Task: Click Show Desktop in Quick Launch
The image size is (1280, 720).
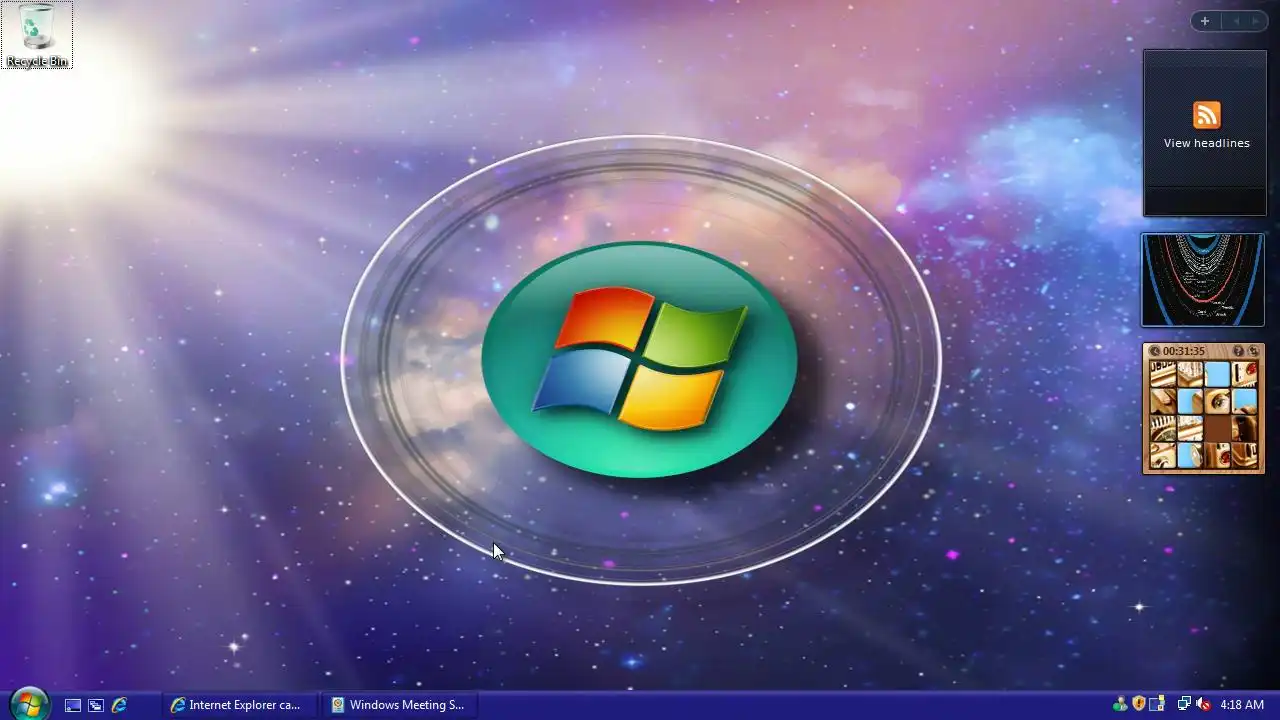Action: click(x=73, y=705)
